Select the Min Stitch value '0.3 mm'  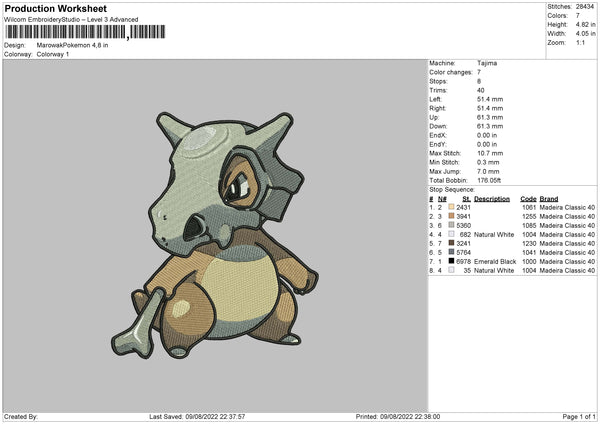click(x=488, y=162)
